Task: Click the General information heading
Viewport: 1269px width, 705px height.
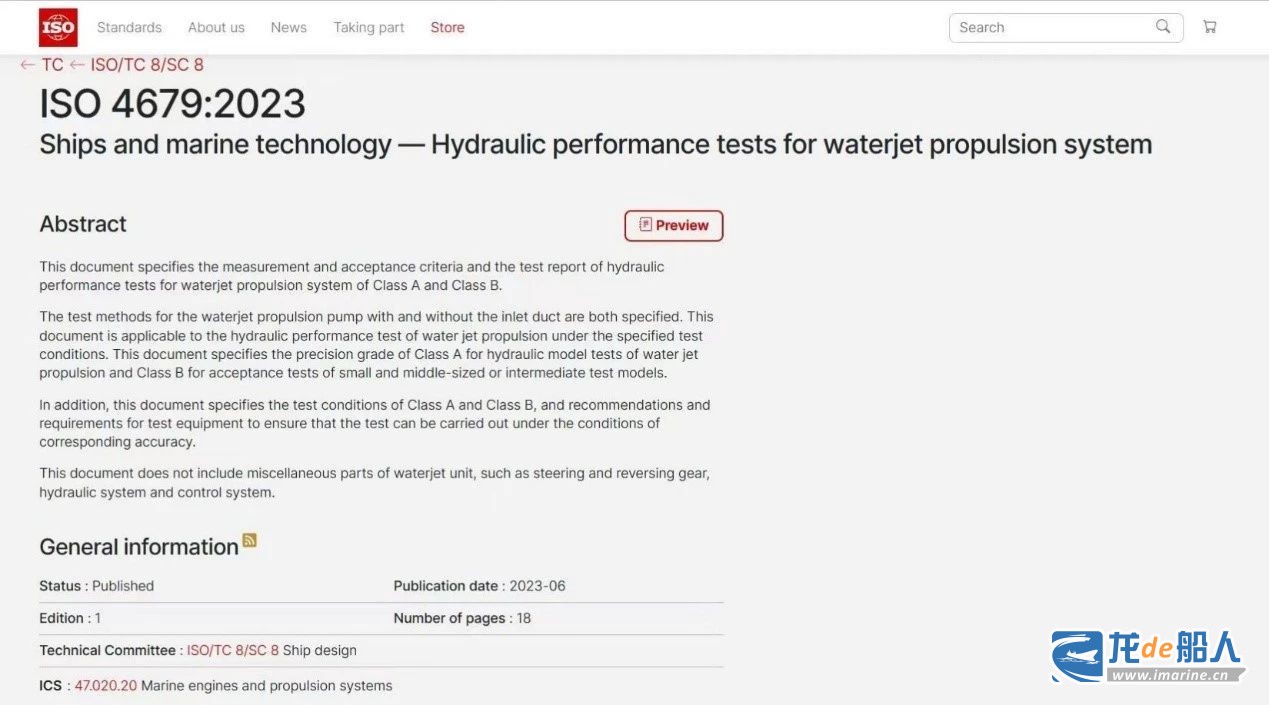Action: 139,547
